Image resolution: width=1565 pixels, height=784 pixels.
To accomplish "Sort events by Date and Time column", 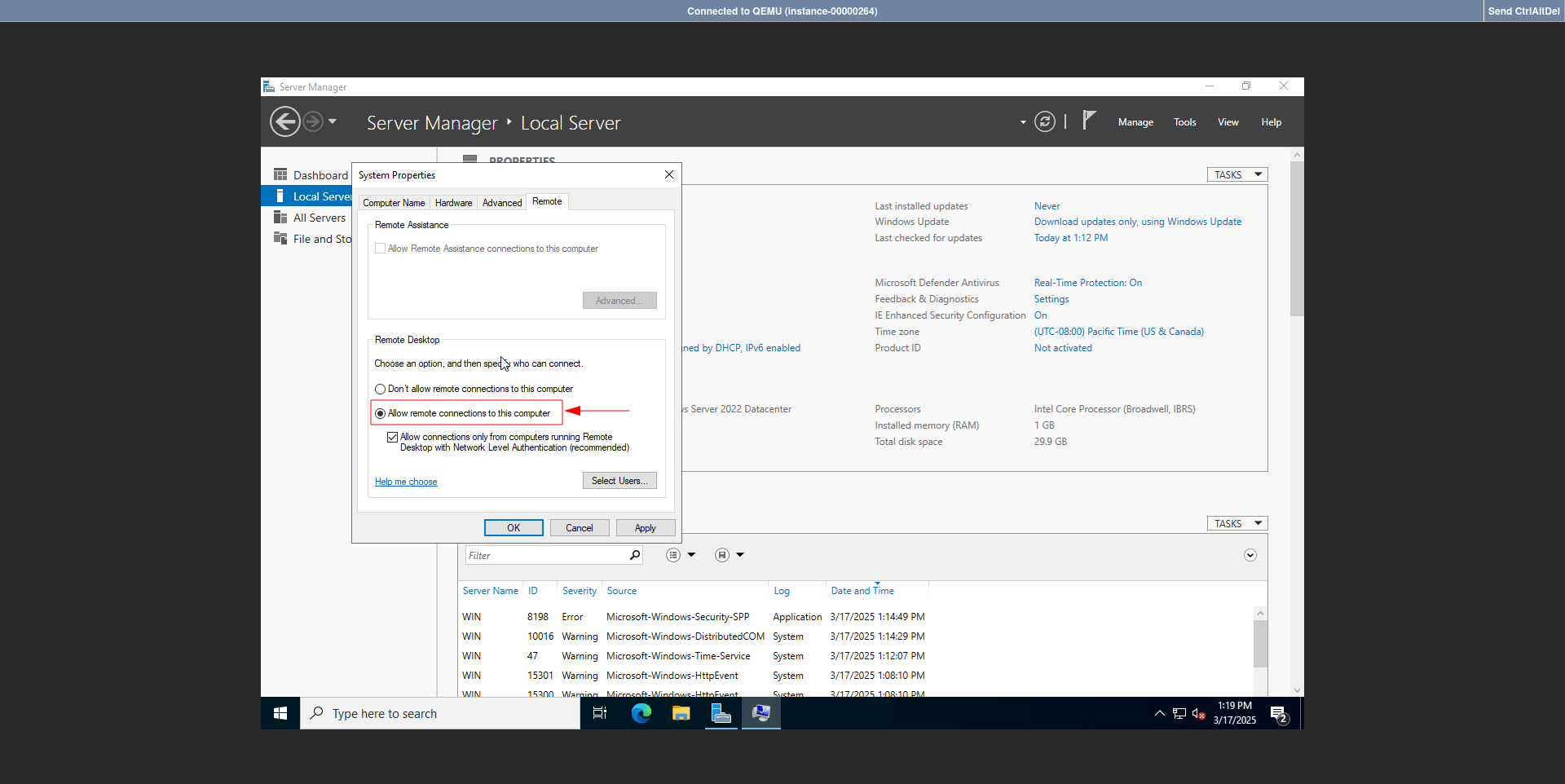I will pos(862,591).
